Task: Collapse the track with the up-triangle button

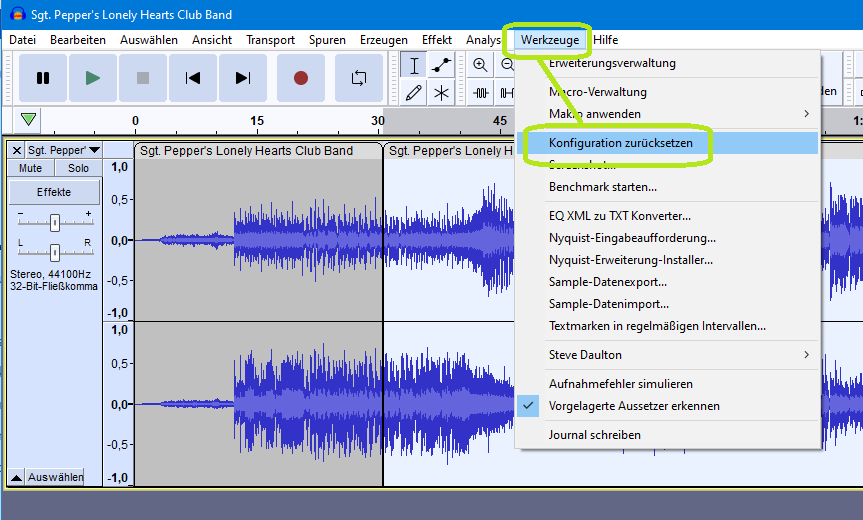Action: click(17, 477)
